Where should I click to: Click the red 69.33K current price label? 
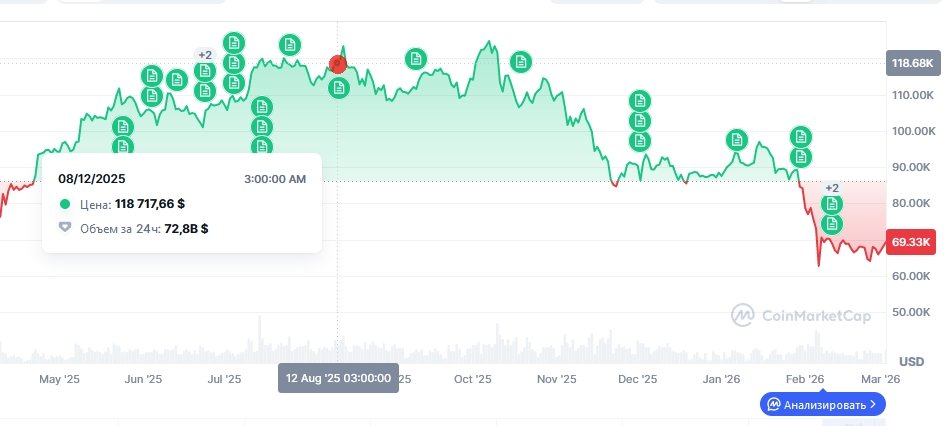coord(912,242)
